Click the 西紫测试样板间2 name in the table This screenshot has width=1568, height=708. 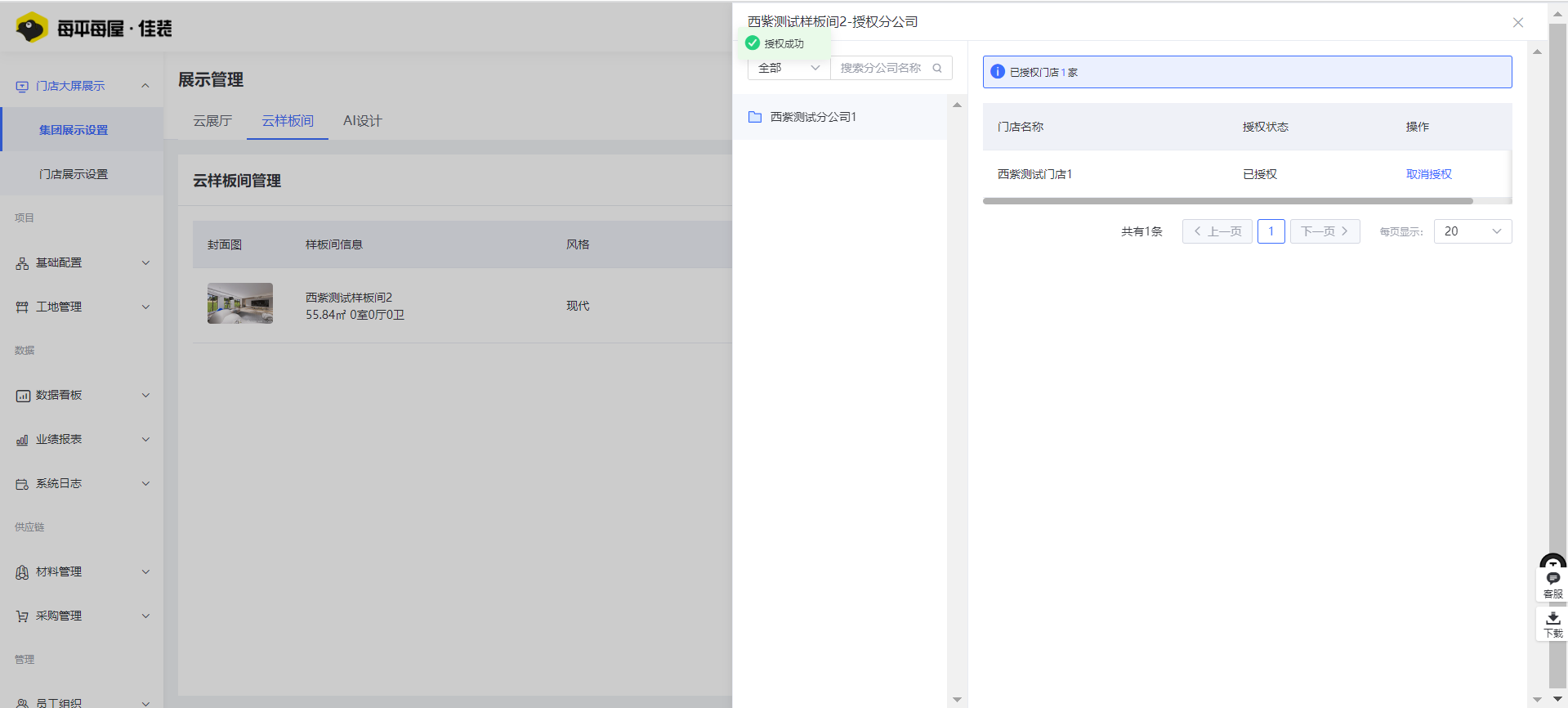click(349, 297)
